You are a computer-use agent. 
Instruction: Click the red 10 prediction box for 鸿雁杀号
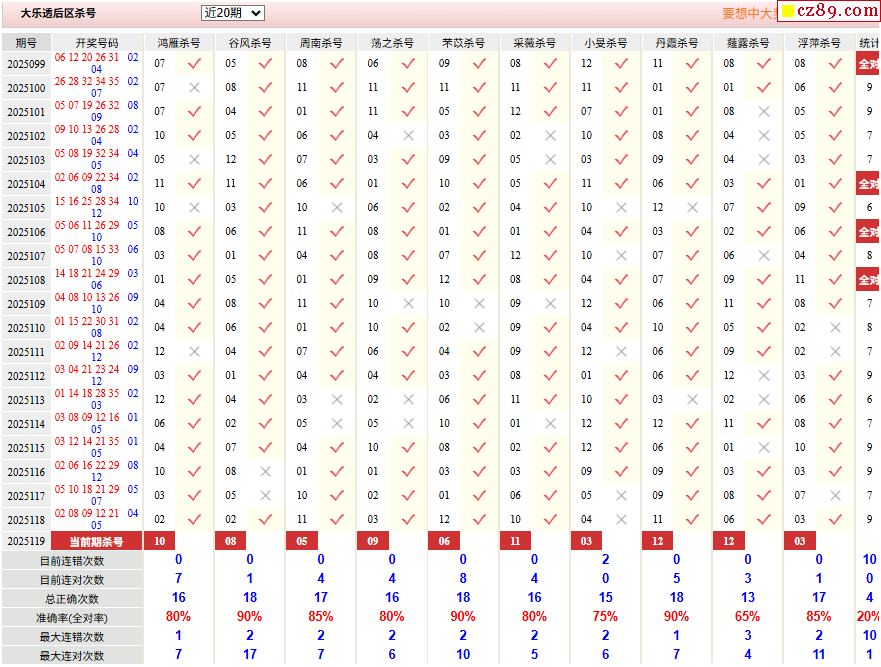(160, 541)
